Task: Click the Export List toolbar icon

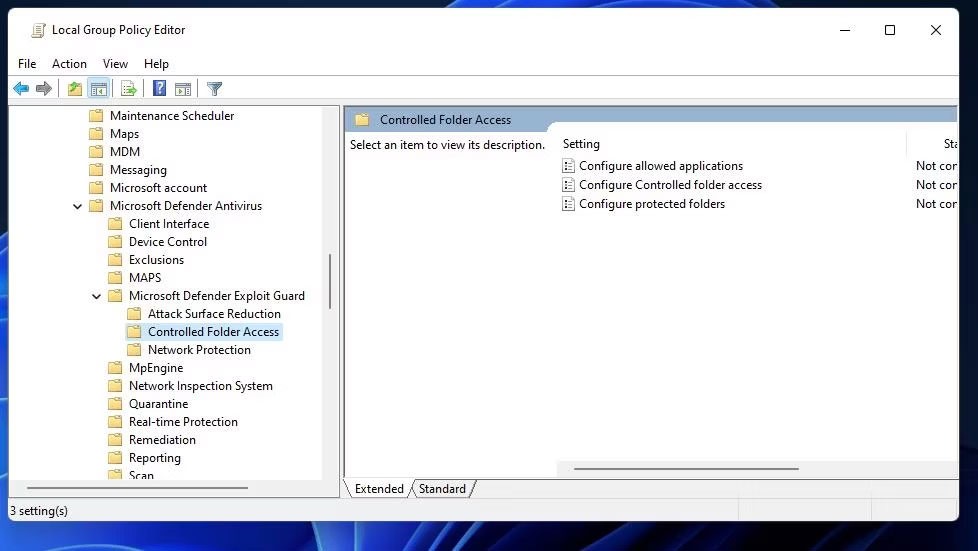Action: pyautogui.click(x=128, y=89)
